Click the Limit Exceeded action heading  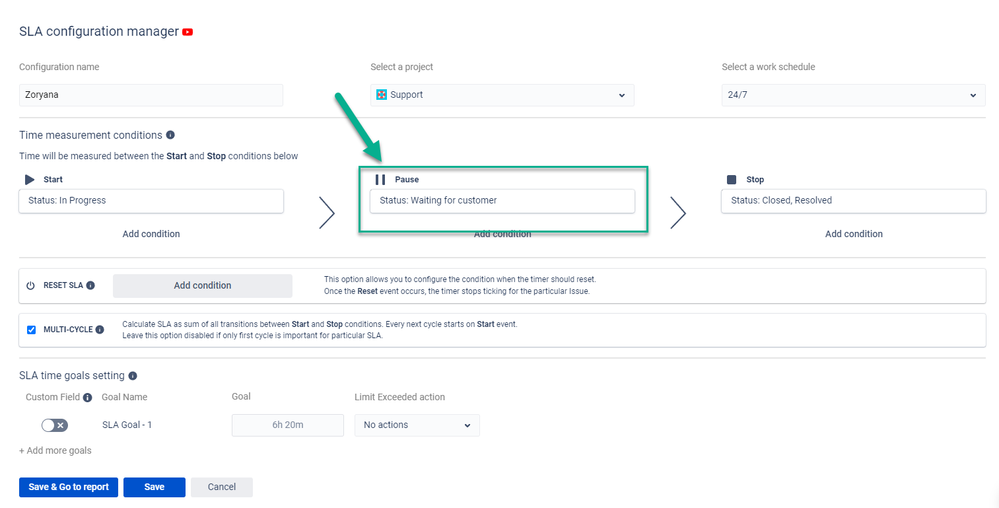[399, 397]
